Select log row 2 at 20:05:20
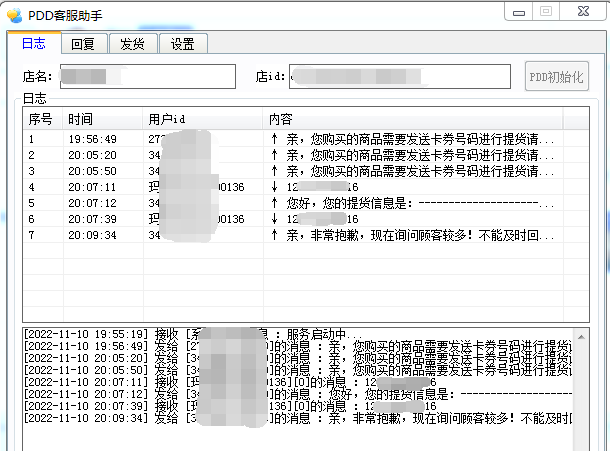The width and height of the screenshot is (610, 451). click(x=300, y=155)
